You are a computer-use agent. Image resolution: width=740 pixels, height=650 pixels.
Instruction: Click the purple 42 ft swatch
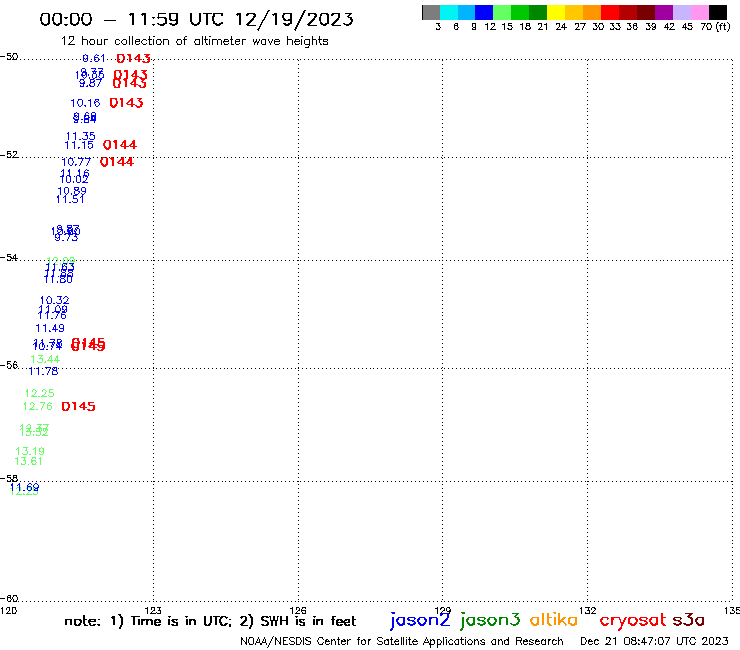pos(664,12)
